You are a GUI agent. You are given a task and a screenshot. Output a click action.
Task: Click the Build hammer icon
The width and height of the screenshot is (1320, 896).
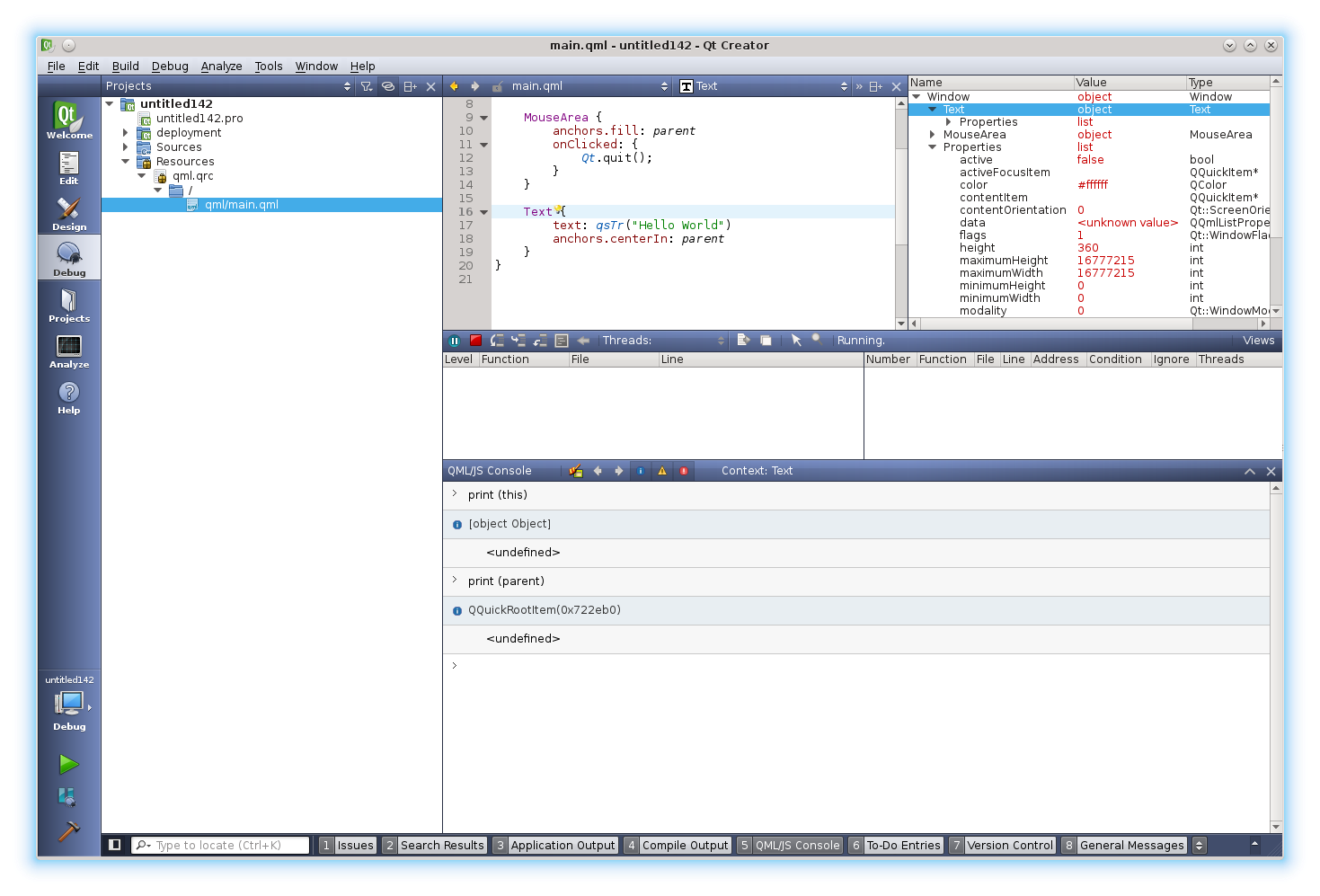[x=69, y=830]
